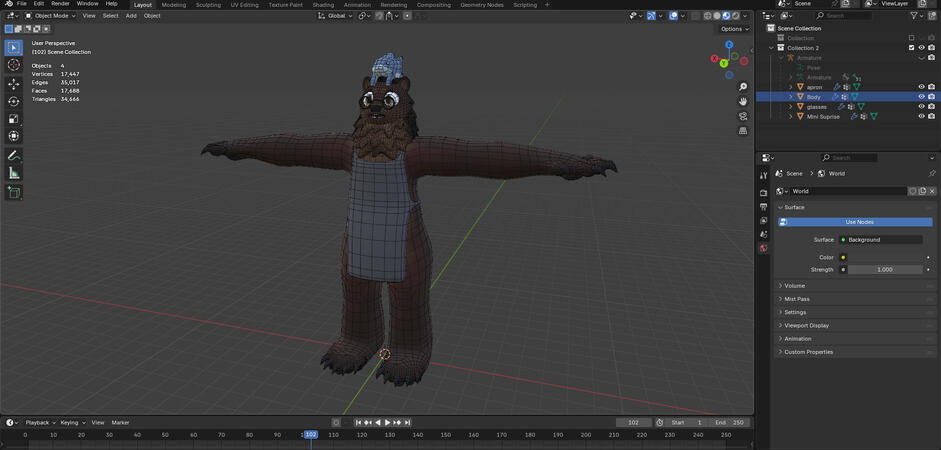Click the Add Cube tool icon
Image resolution: width=941 pixels, height=450 pixels.
click(14, 192)
